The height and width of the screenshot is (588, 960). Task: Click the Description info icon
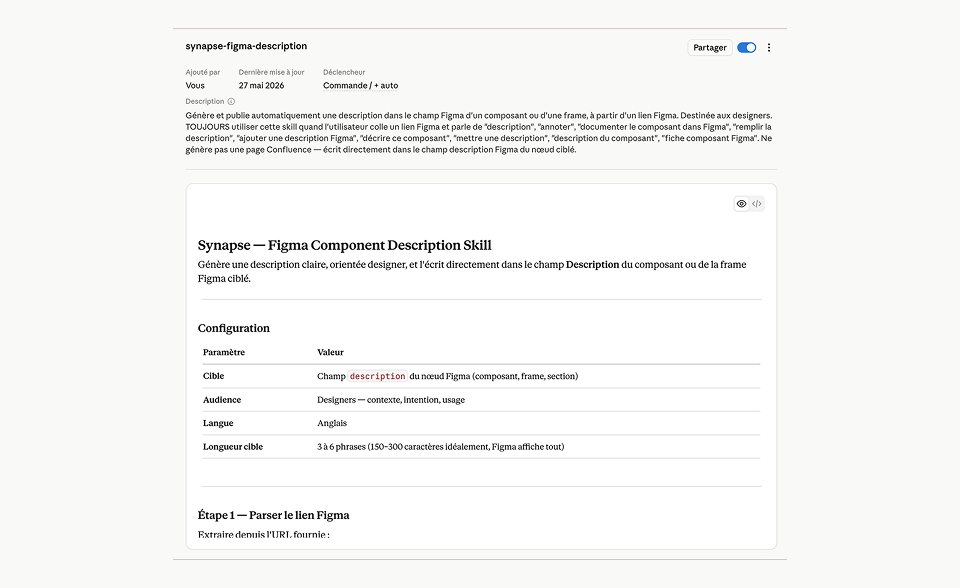pos(231,102)
